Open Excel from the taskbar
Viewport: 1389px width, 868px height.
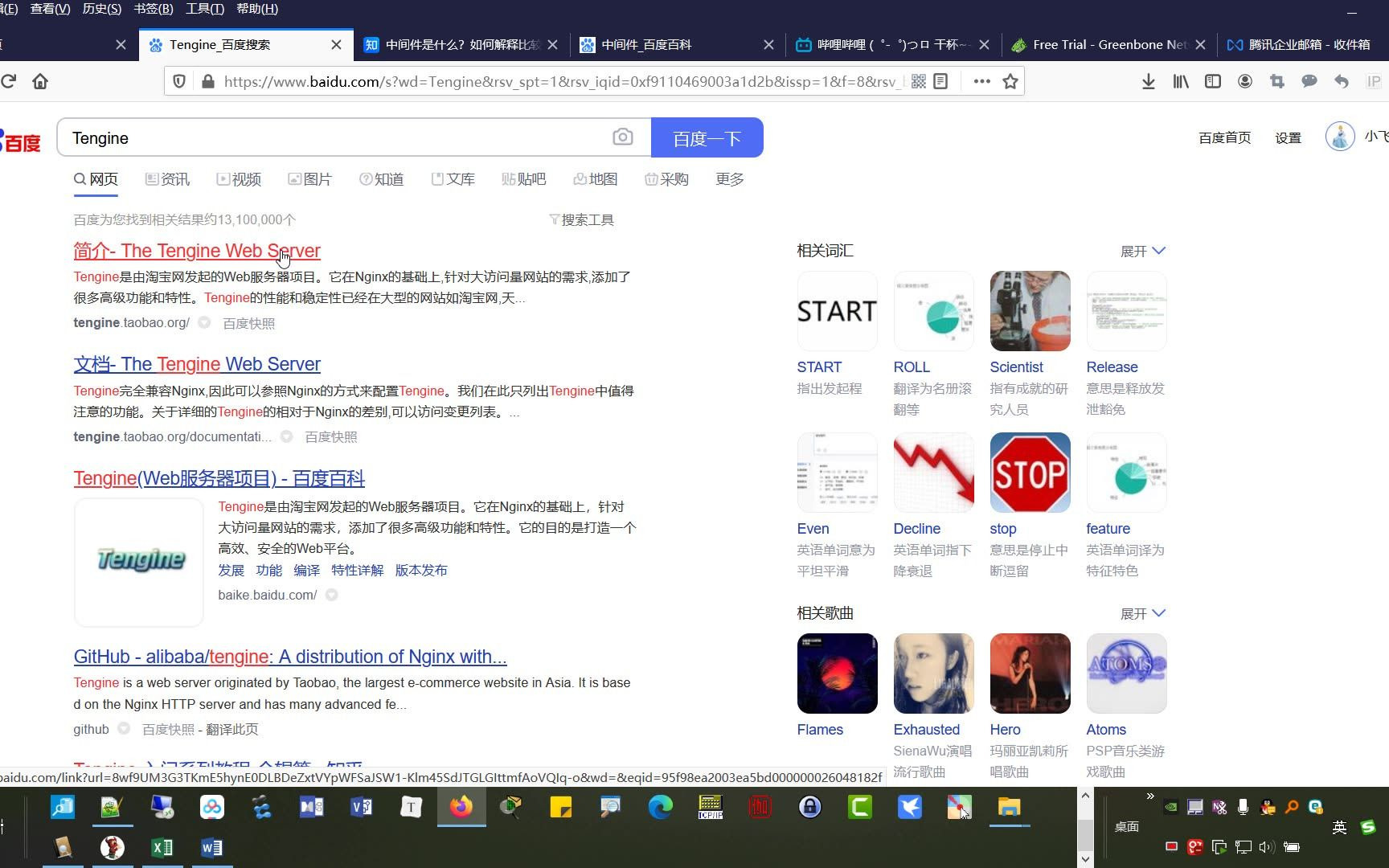pos(162,848)
